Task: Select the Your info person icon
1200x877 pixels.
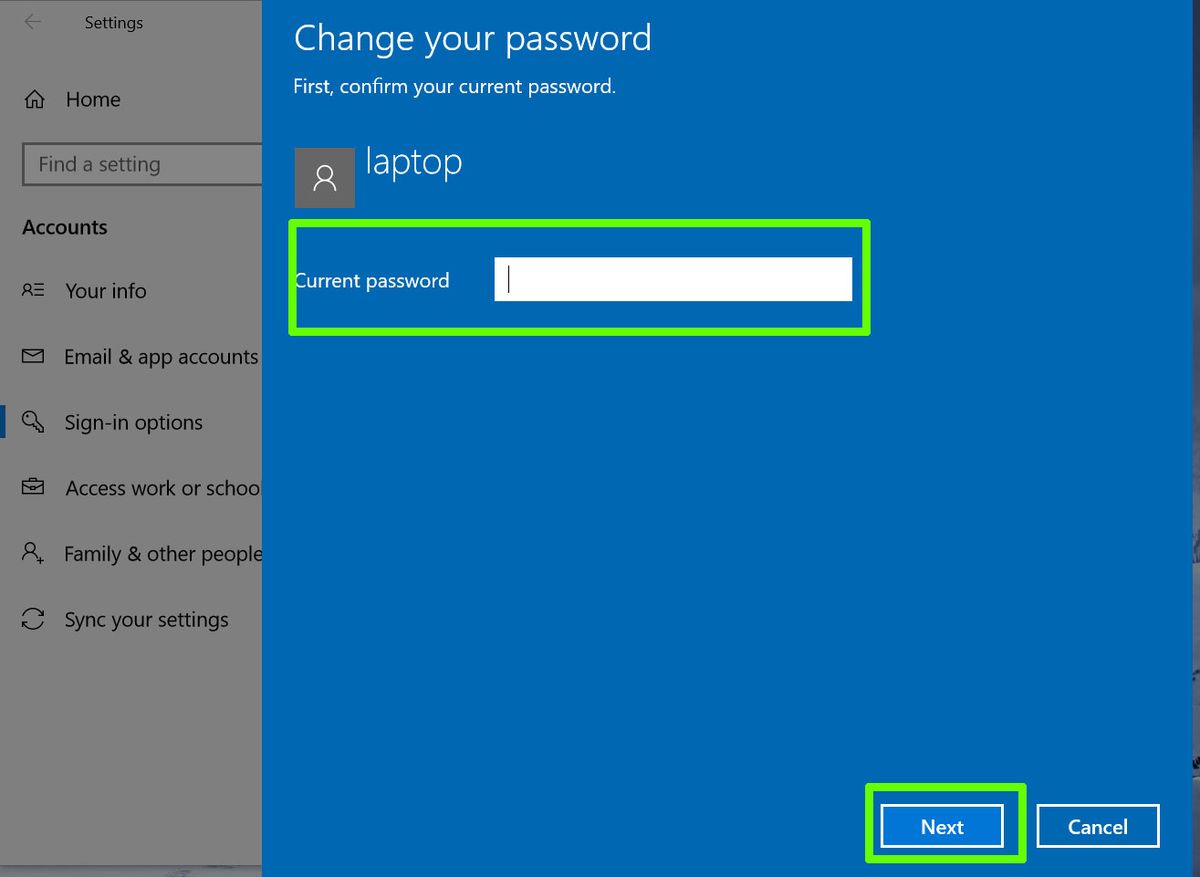Action: coord(33,291)
